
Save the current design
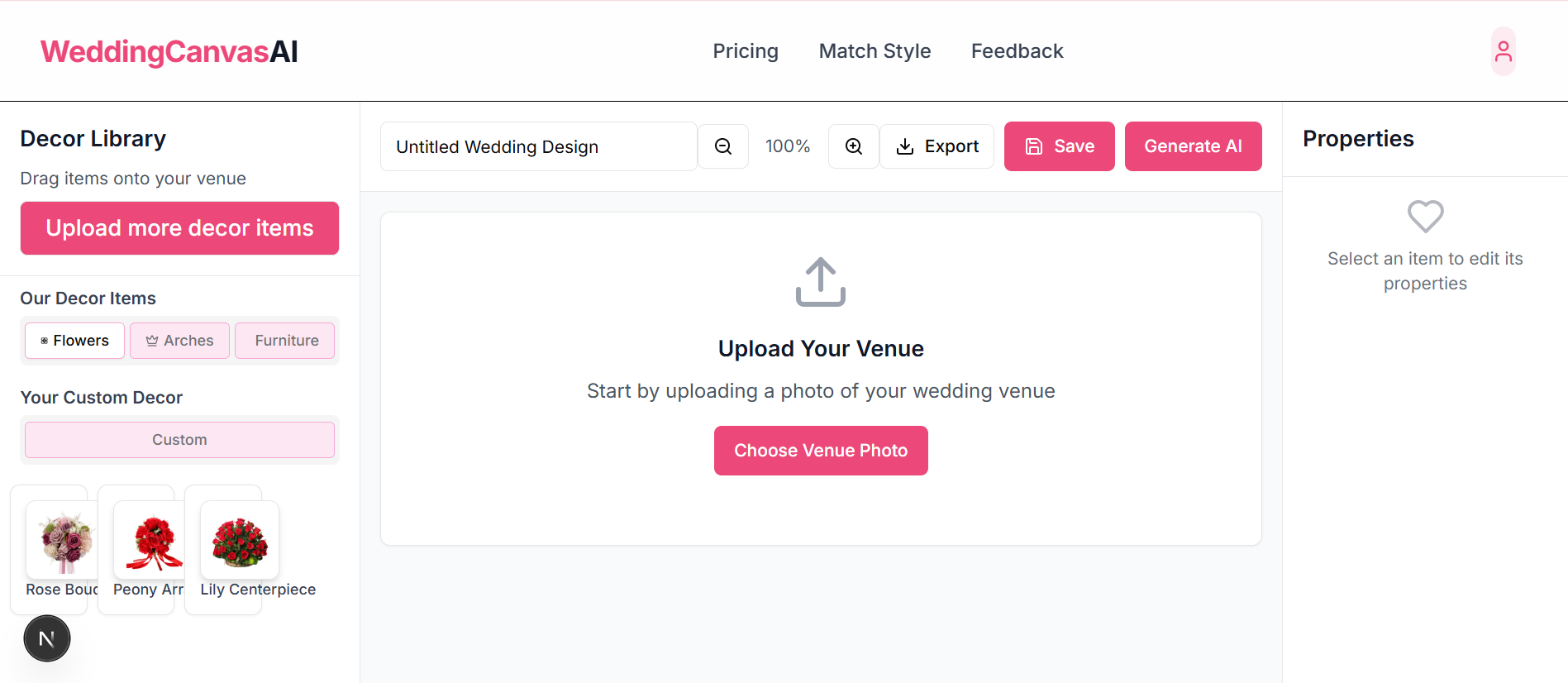coord(1060,146)
